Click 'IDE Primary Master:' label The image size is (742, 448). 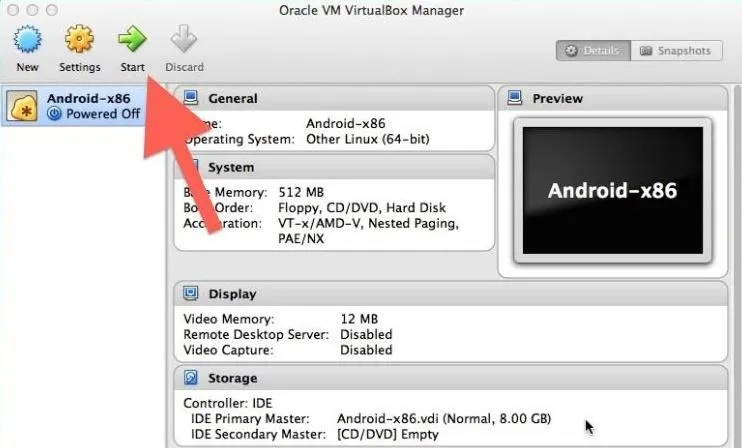250,419
